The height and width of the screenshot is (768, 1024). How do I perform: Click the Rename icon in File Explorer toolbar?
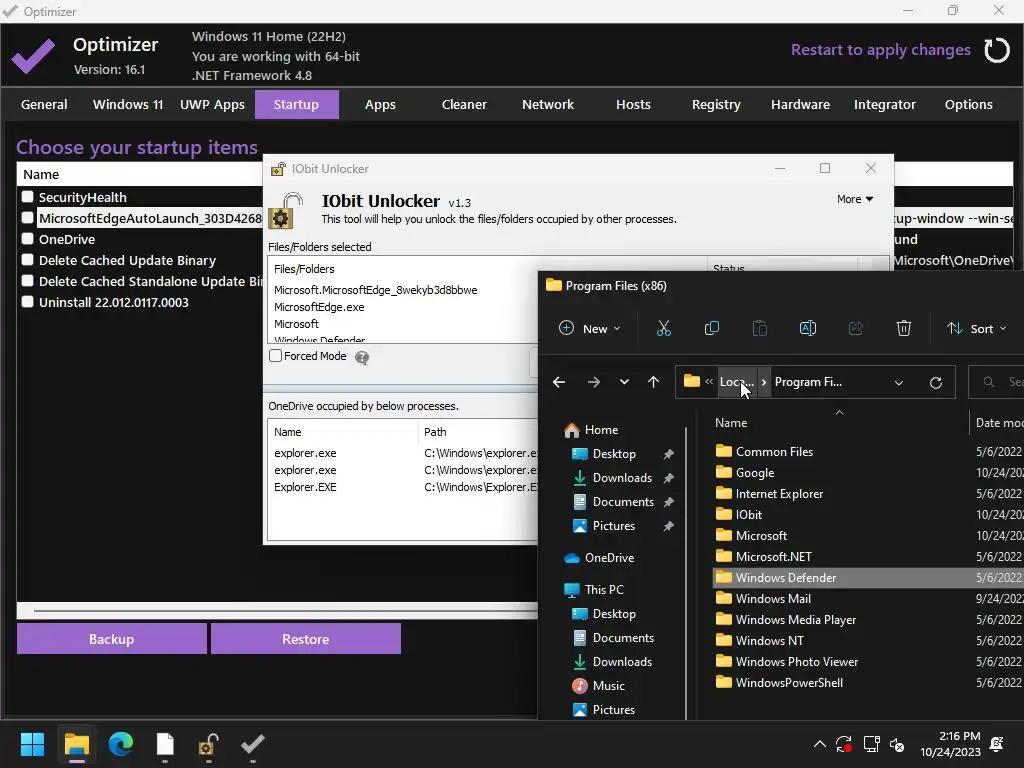[808, 328]
